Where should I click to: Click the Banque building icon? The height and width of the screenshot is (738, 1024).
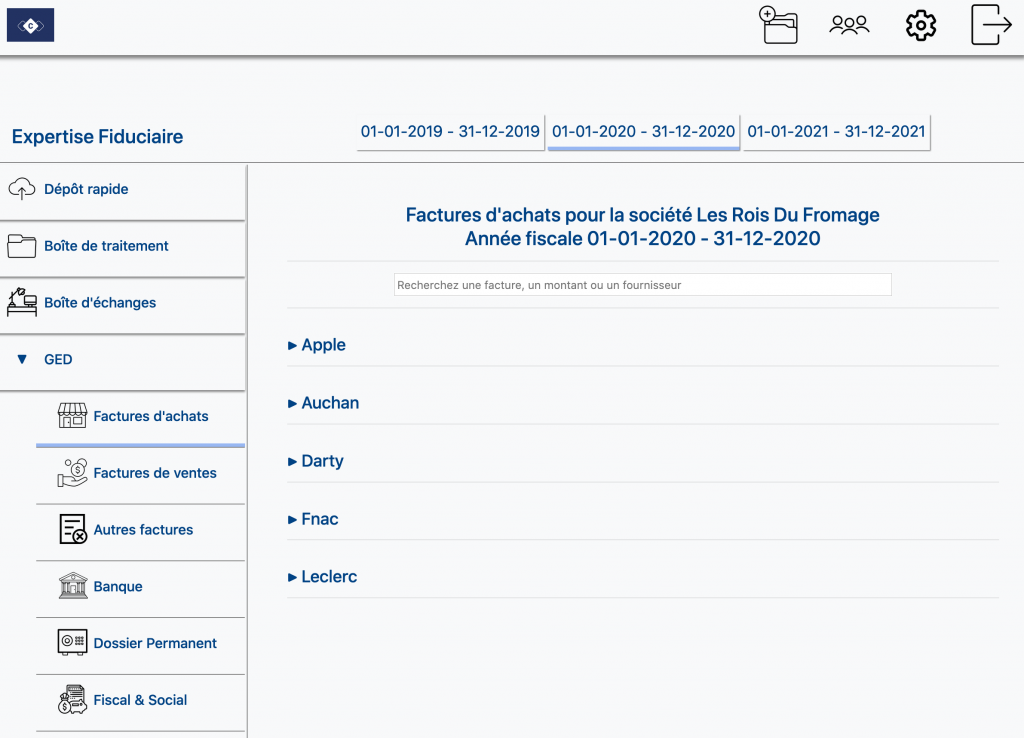pyautogui.click(x=72, y=586)
